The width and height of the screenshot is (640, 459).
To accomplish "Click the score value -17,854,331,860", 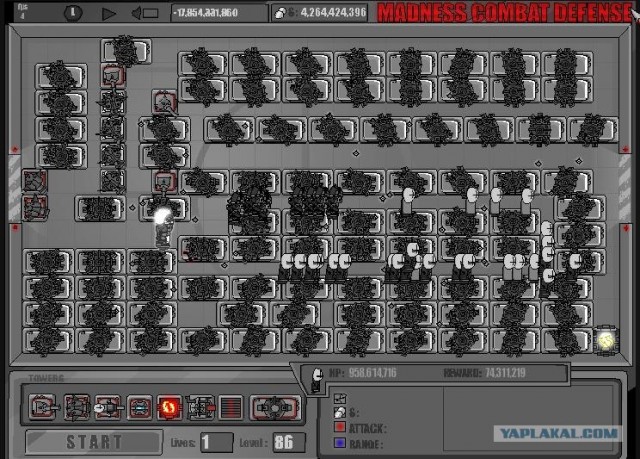I will pos(205,13).
